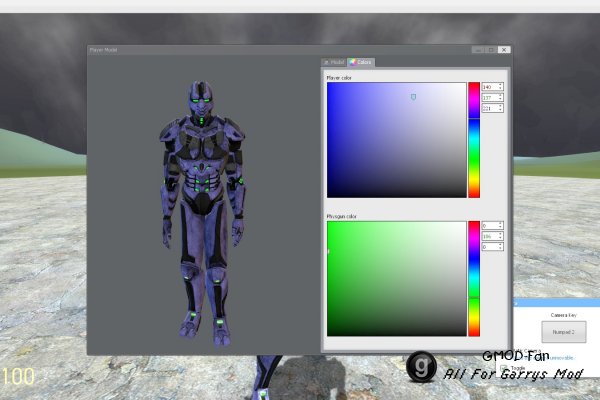
Task: Pick a shade in the Player color gradient square
Action: (397, 140)
